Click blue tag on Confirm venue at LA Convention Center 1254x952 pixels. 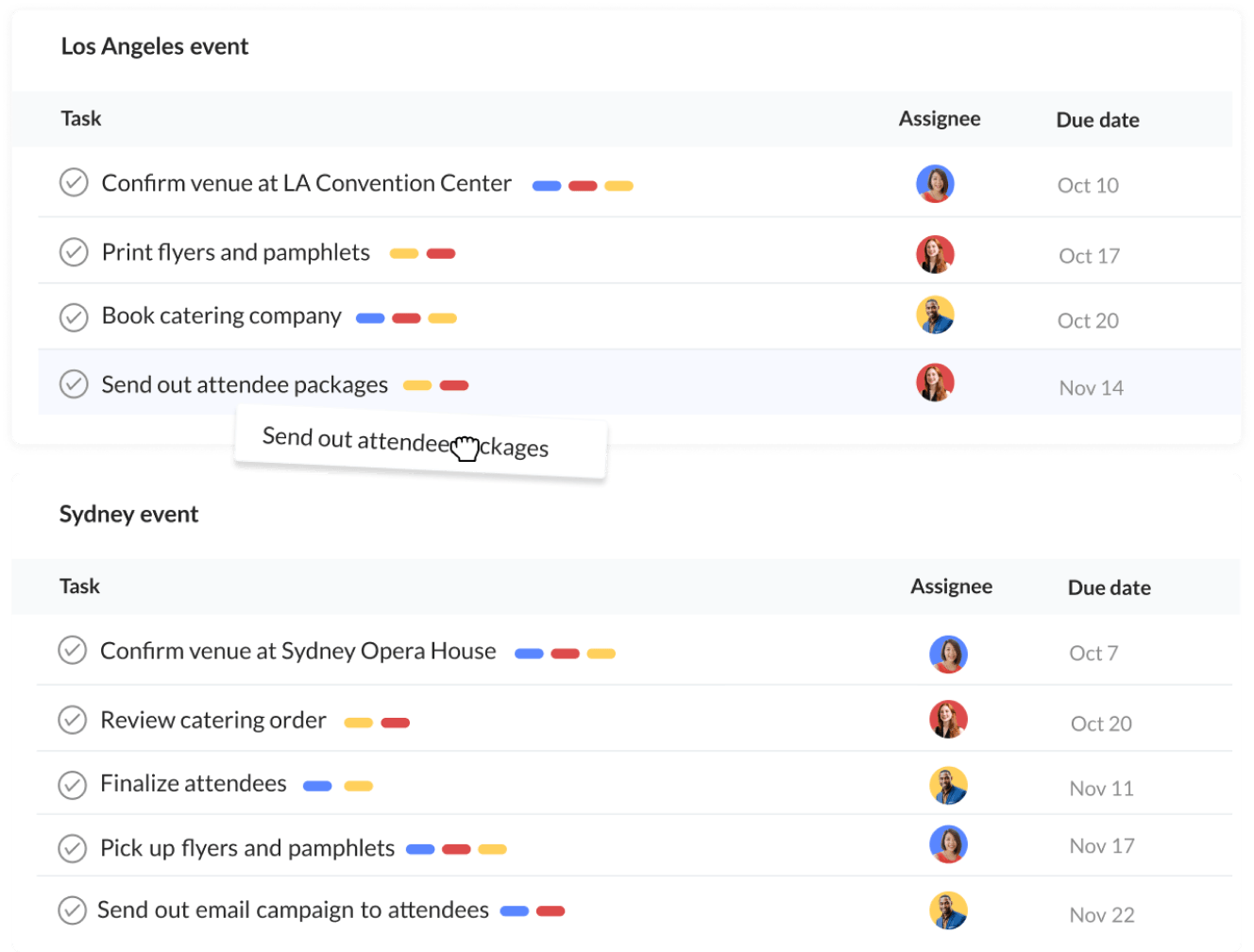[x=547, y=186]
